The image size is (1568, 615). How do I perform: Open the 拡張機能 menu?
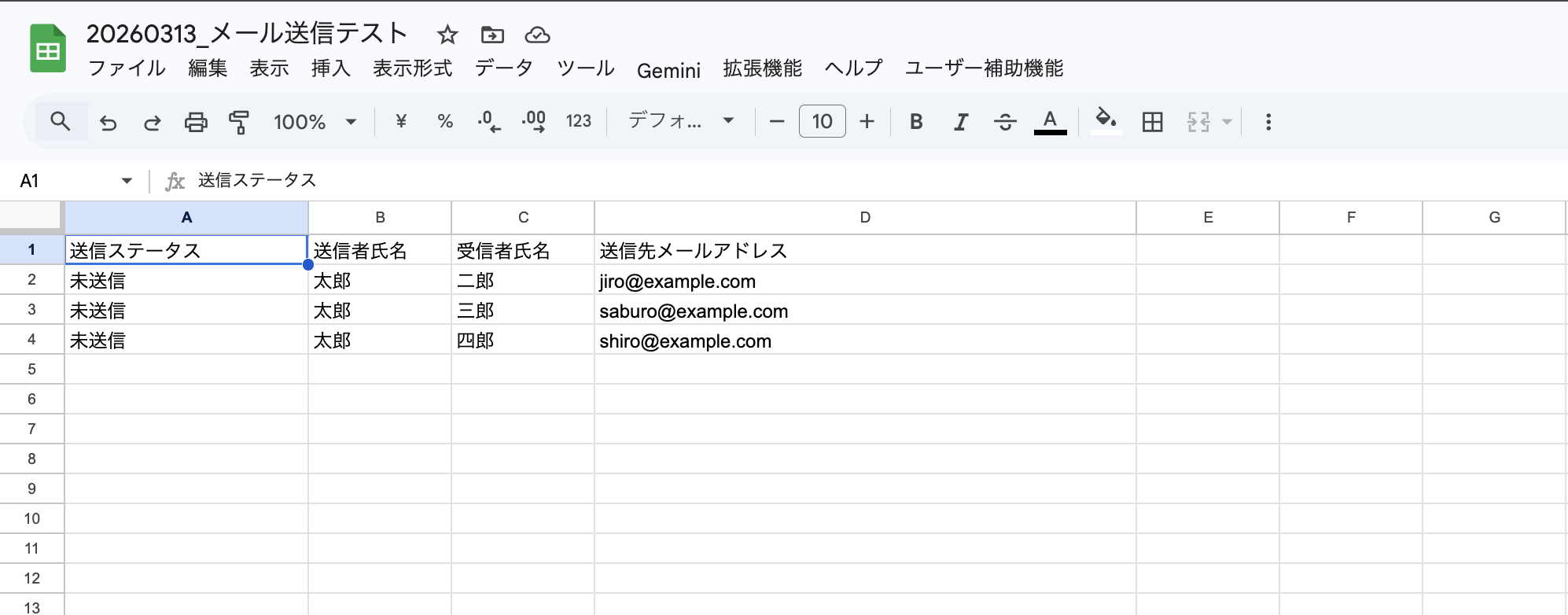pyautogui.click(x=762, y=68)
